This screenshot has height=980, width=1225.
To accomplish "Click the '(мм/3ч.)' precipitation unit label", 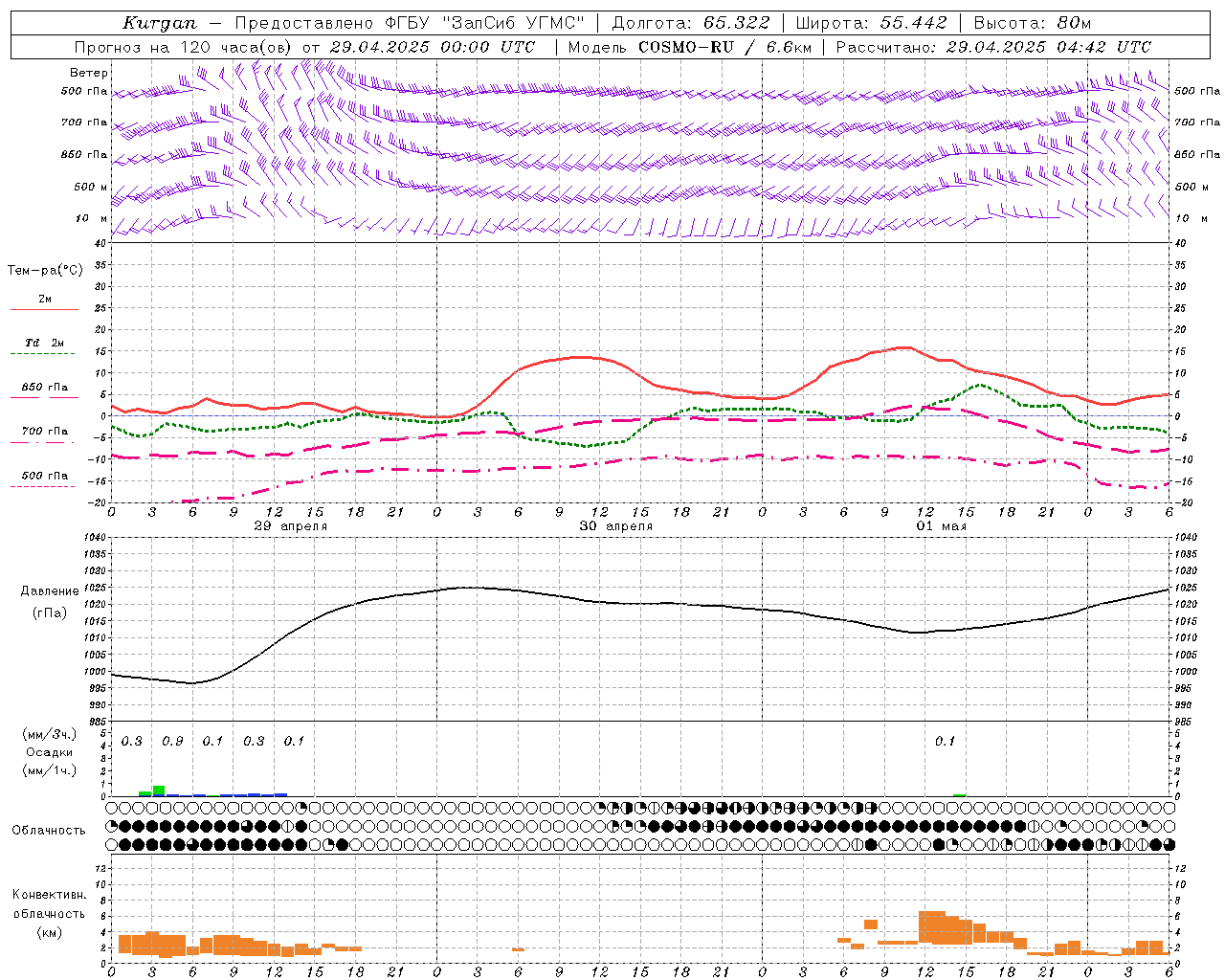I will [x=49, y=734].
